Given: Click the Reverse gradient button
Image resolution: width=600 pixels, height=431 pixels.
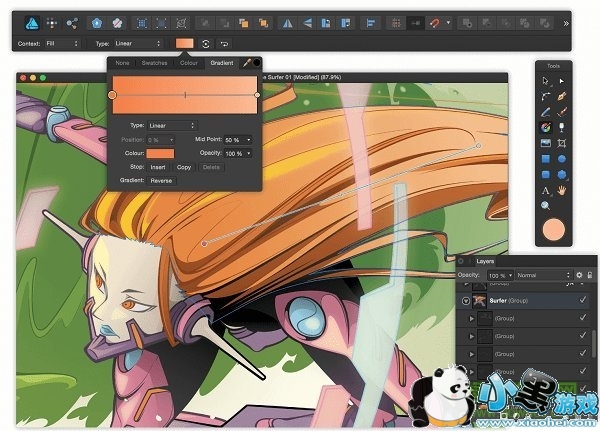Looking at the screenshot, I should pyautogui.click(x=161, y=181).
